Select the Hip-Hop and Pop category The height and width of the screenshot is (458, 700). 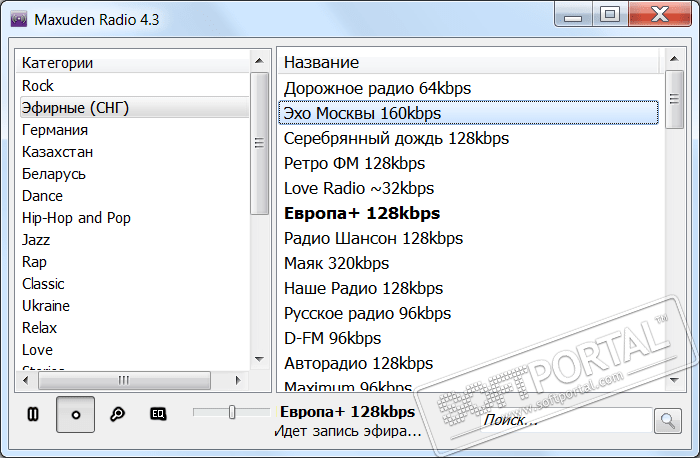coord(134,218)
